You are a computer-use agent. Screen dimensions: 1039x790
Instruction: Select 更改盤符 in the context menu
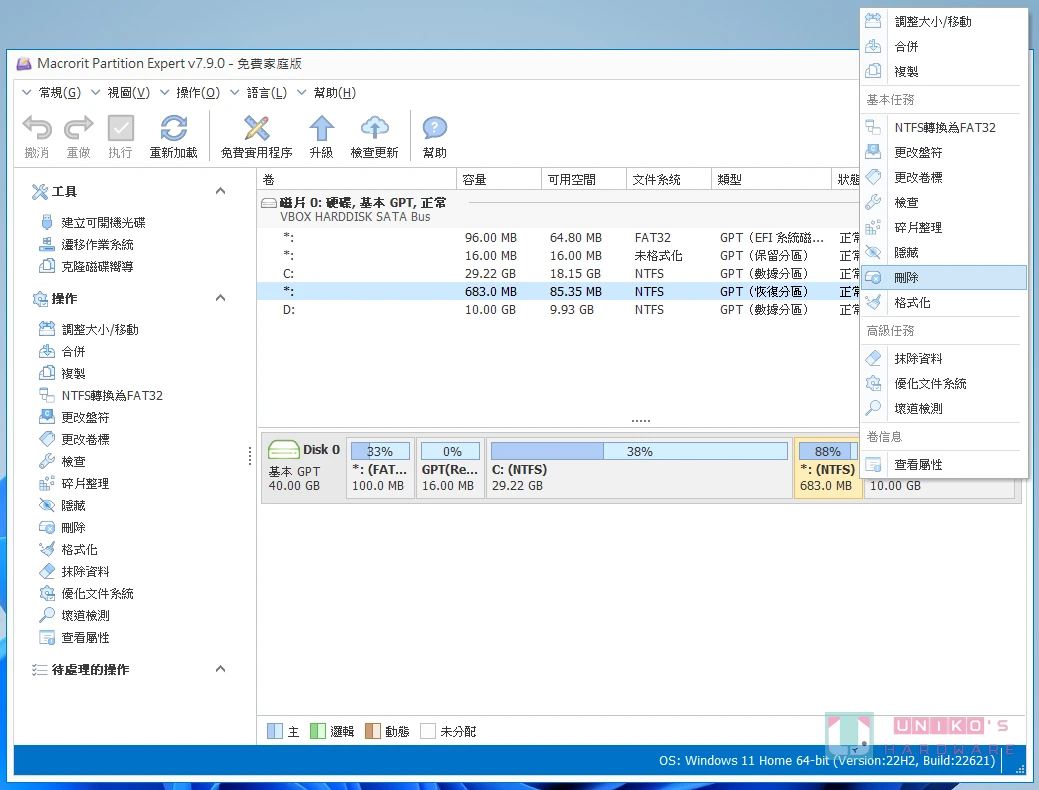point(944,152)
